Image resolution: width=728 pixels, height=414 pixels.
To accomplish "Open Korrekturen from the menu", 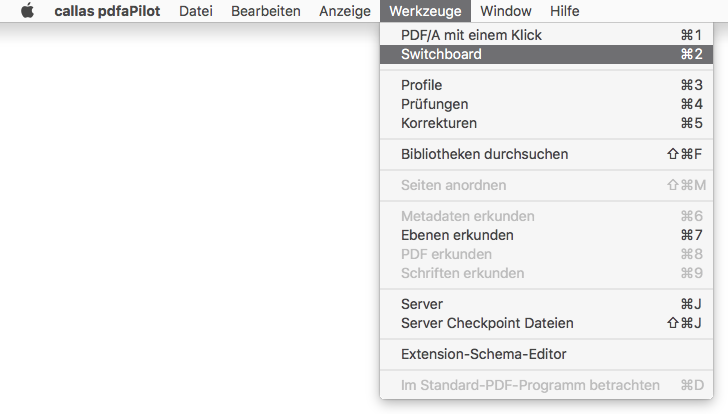I will click(x=546, y=123).
